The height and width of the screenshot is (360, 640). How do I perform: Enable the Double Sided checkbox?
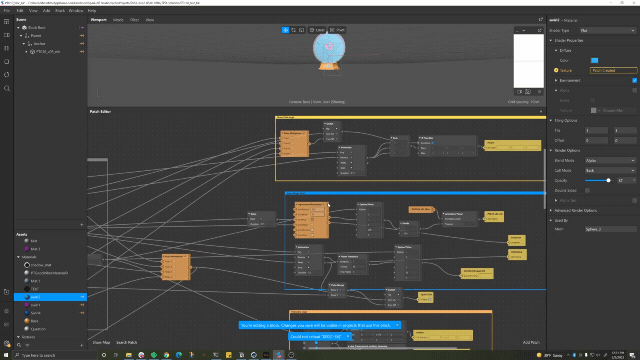[587, 190]
